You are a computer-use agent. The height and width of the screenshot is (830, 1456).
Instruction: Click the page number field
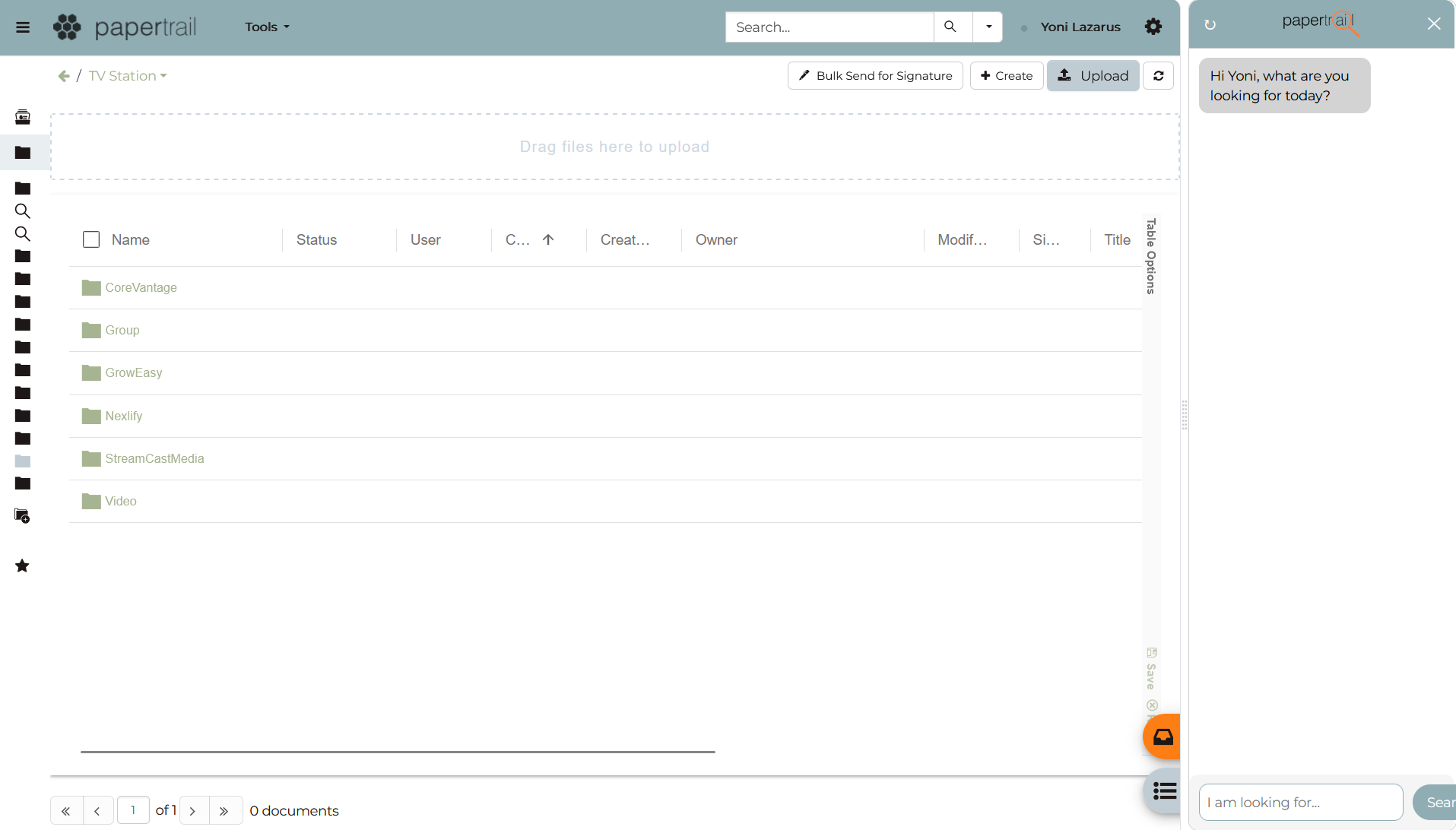tap(133, 810)
